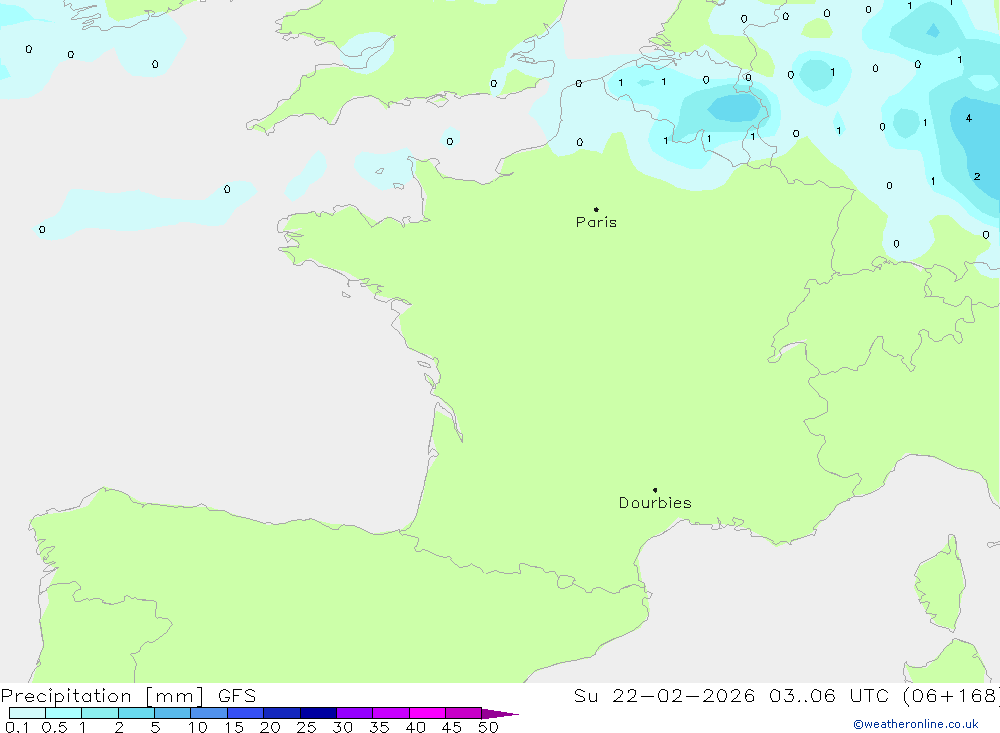1000x733 pixels.
Task: Select the 15–20 mm legend color swatch
Action: 246,713
